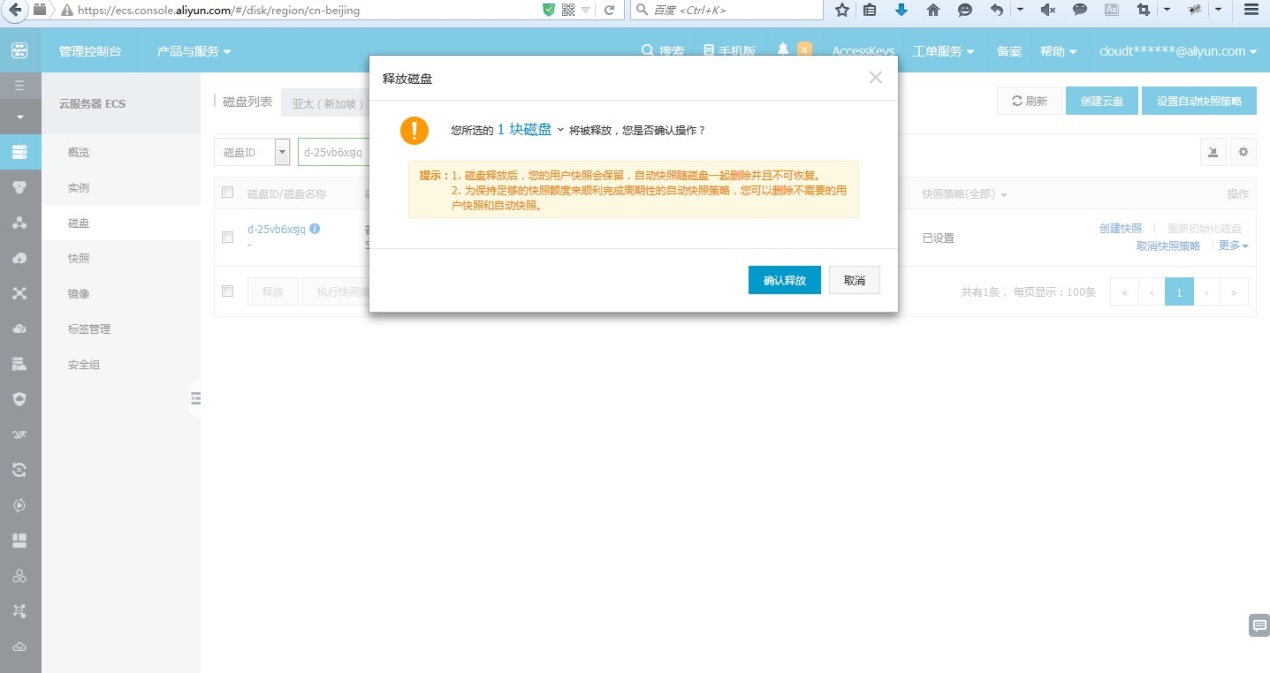The height and width of the screenshot is (673, 1270).
Task: Click the search magnifier icon in header
Action: pyautogui.click(x=647, y=51)
